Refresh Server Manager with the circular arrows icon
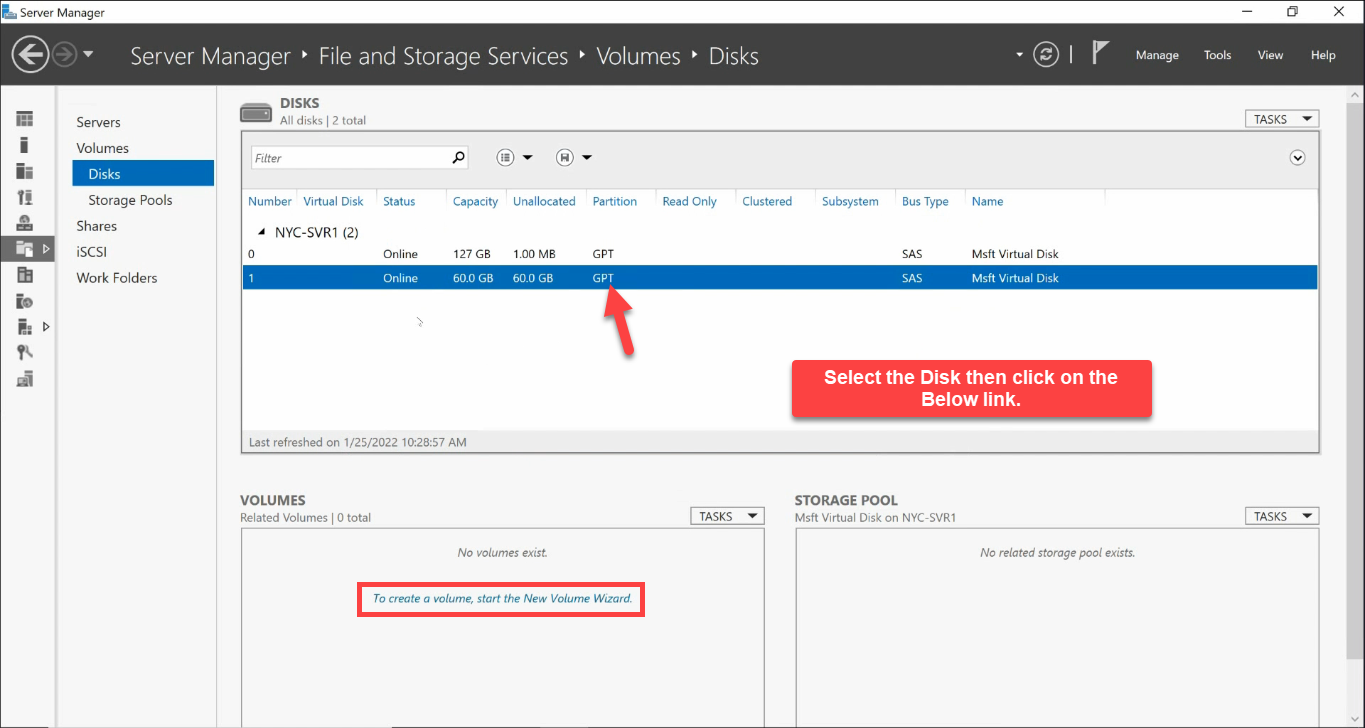 click(1046, 54)
